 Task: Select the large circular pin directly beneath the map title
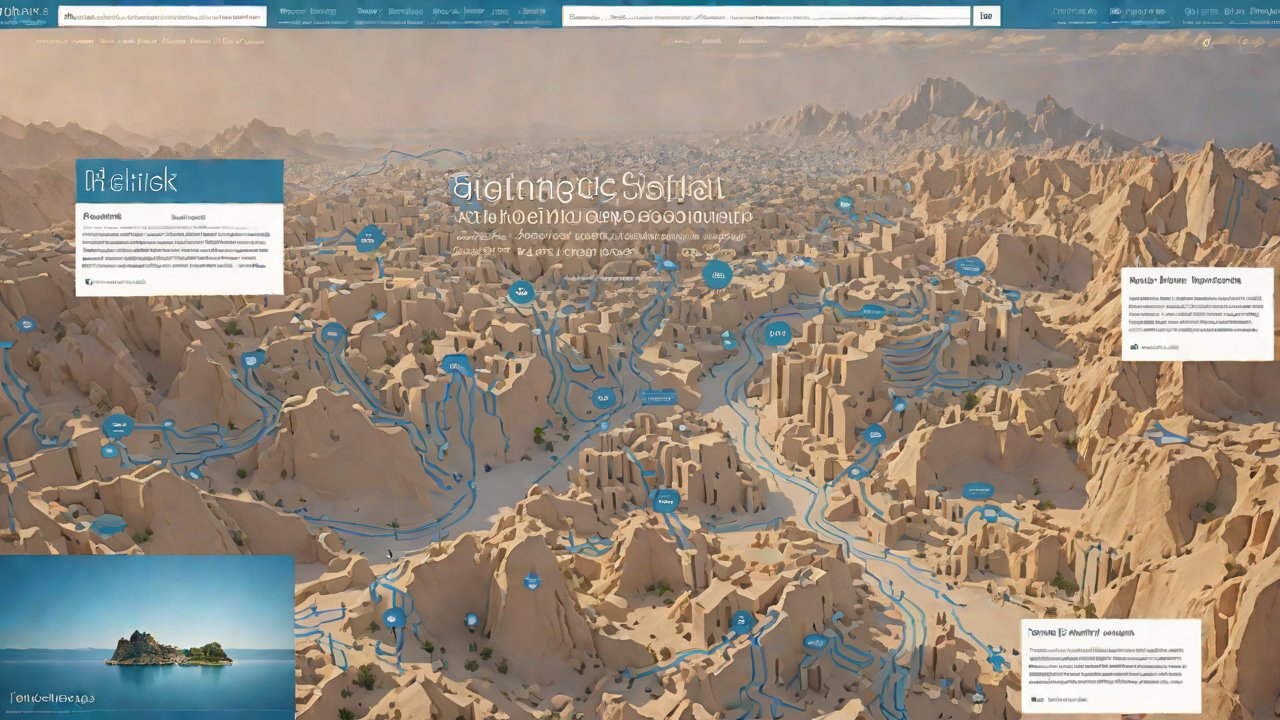pos(717,274)
